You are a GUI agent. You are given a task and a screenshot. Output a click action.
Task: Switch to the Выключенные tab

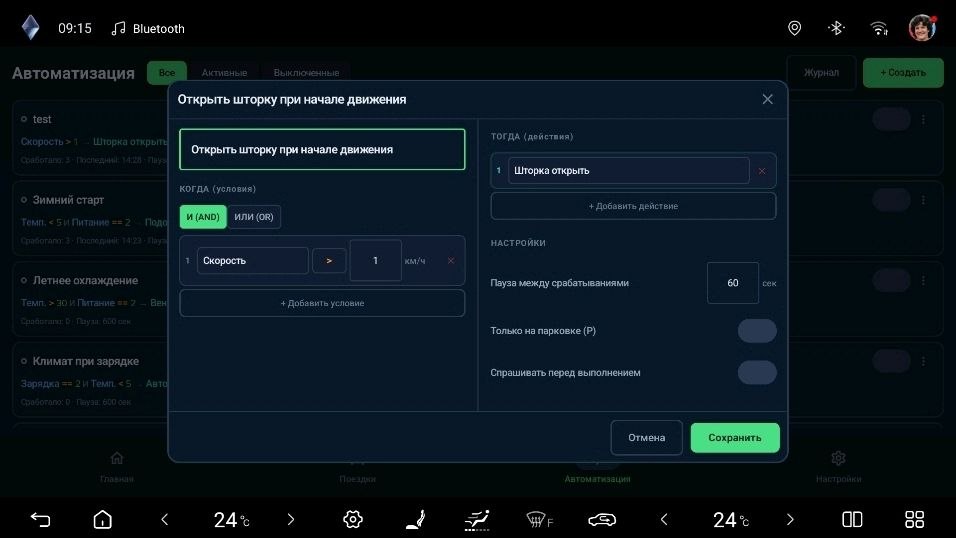point(306,73)
